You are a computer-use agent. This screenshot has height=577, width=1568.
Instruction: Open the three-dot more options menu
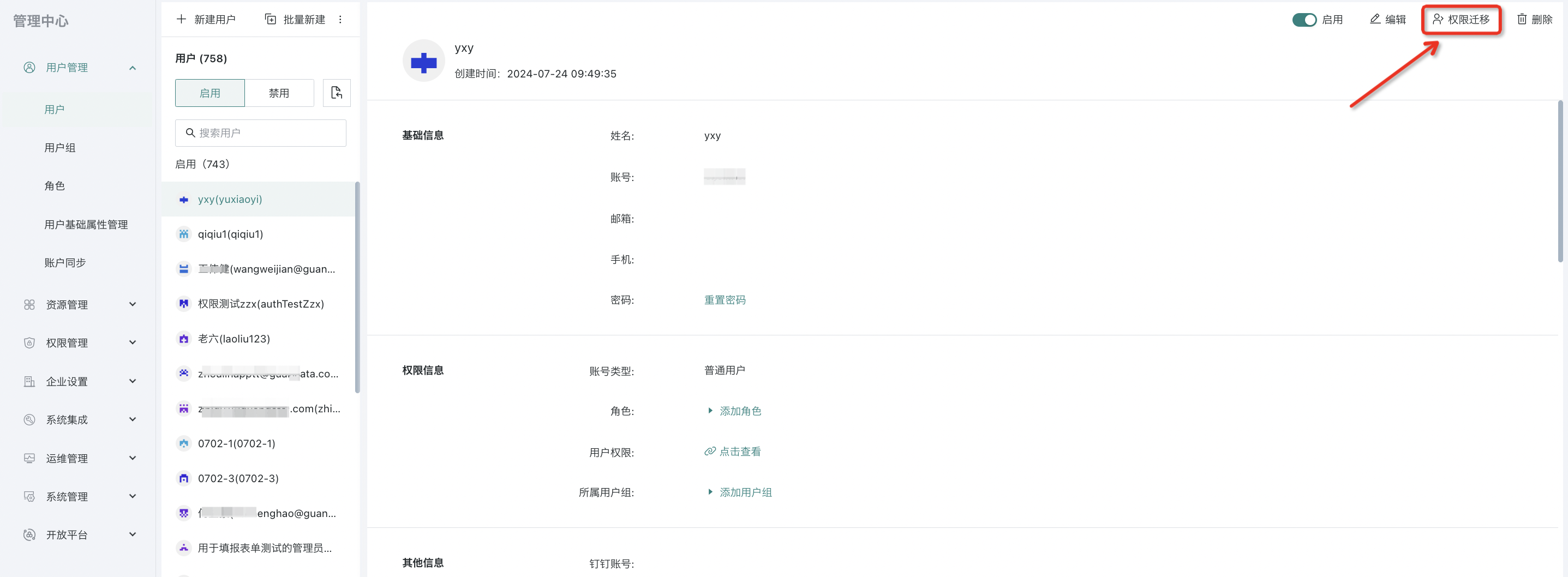click(340, 20)
